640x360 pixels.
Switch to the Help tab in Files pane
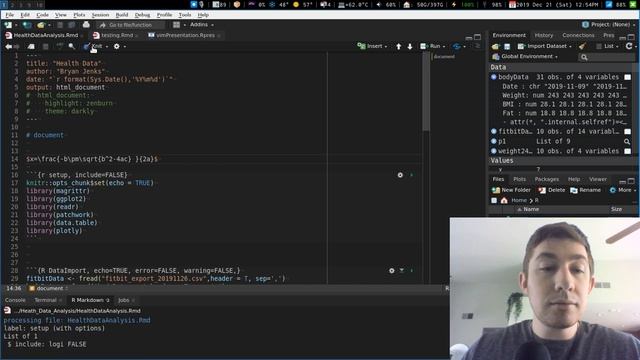point(574,180)
